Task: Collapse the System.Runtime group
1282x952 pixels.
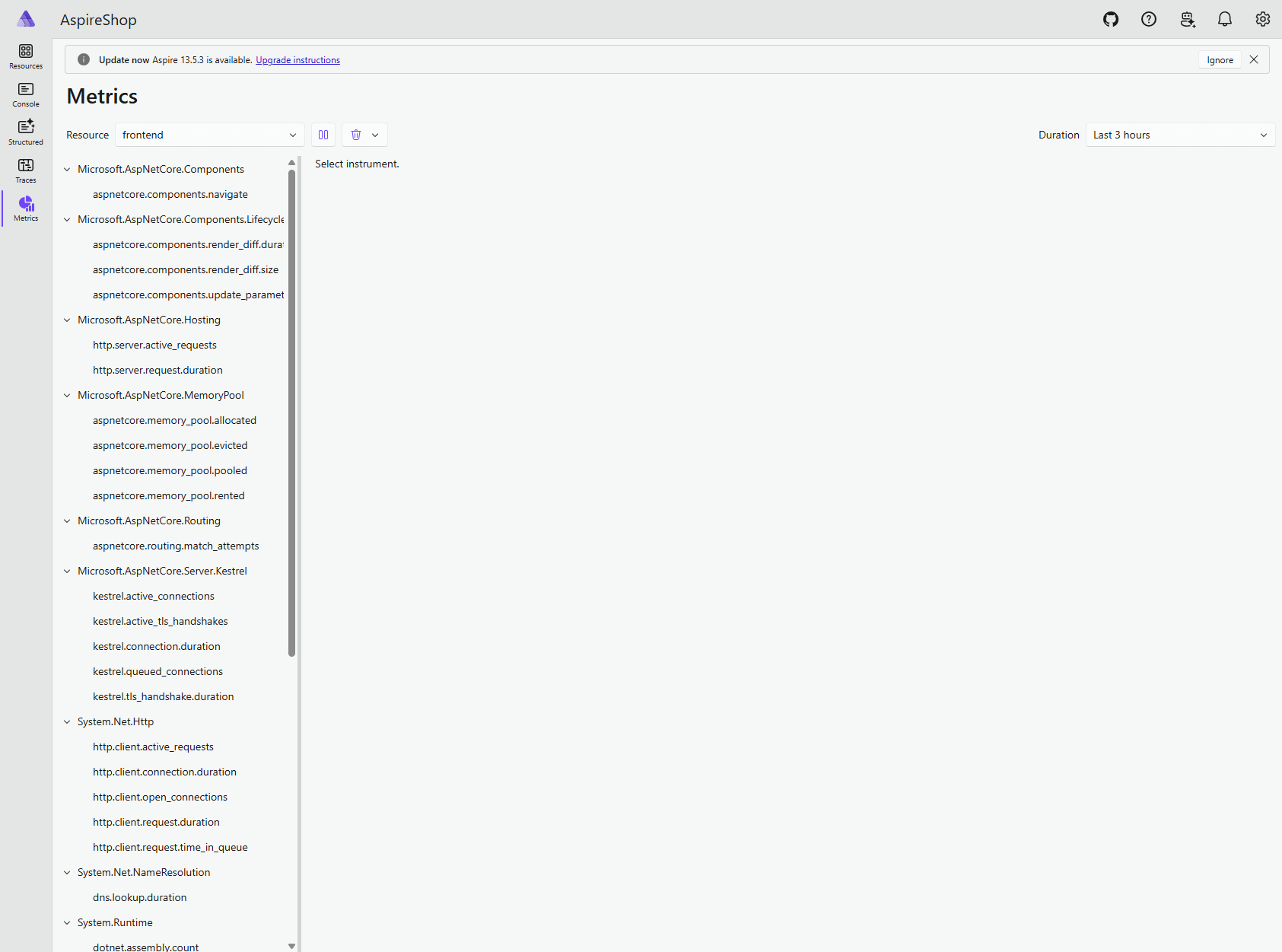Action: click(x=67, y=922)
